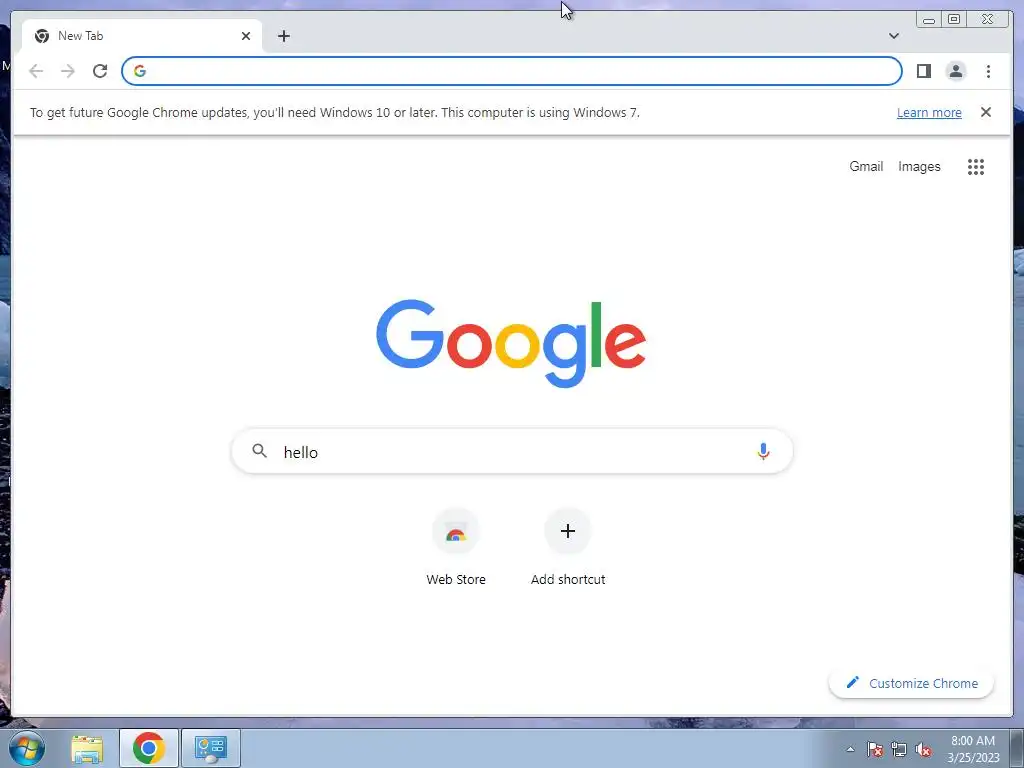Click the forward navigation arrow
This screenshot has height=768, width=1024.
pyautogui.click(x=68, y=71)
